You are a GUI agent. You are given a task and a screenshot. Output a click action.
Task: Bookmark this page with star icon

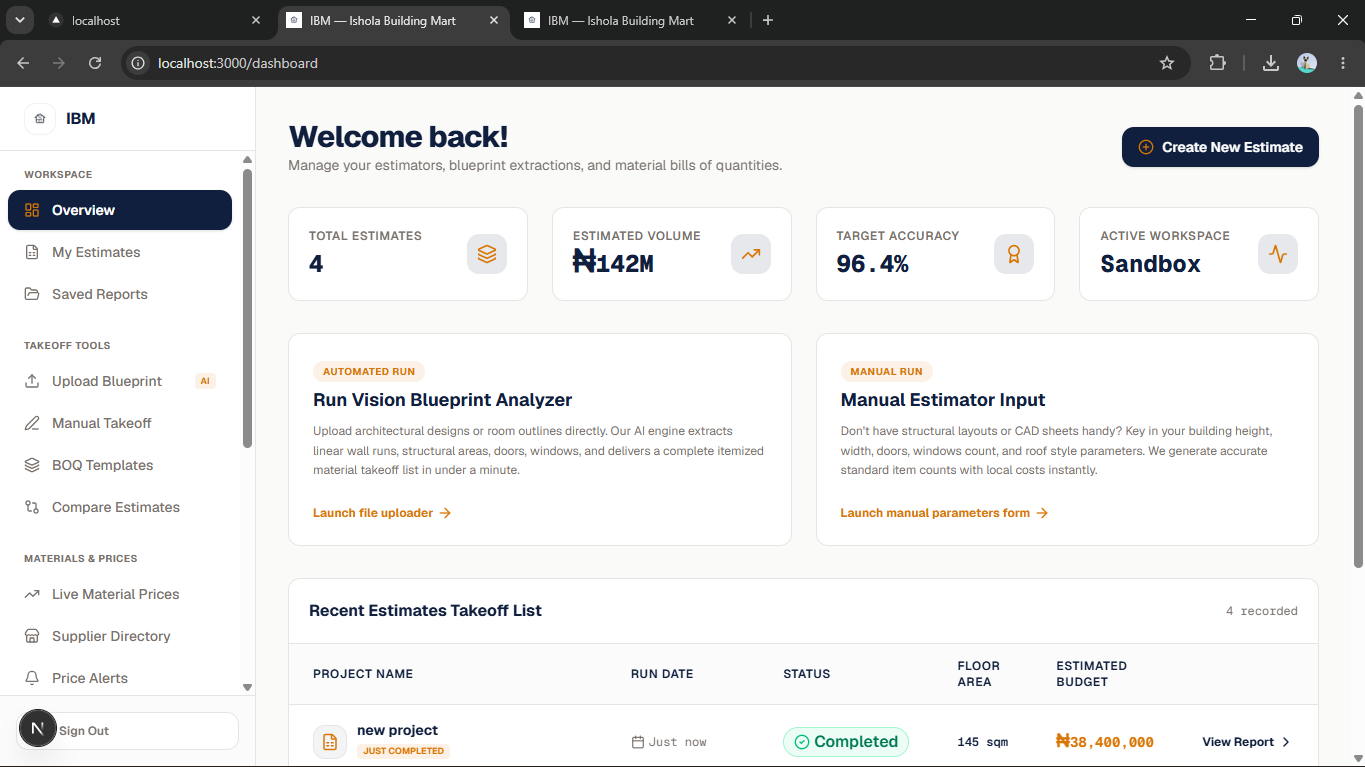pos(1167,63)
